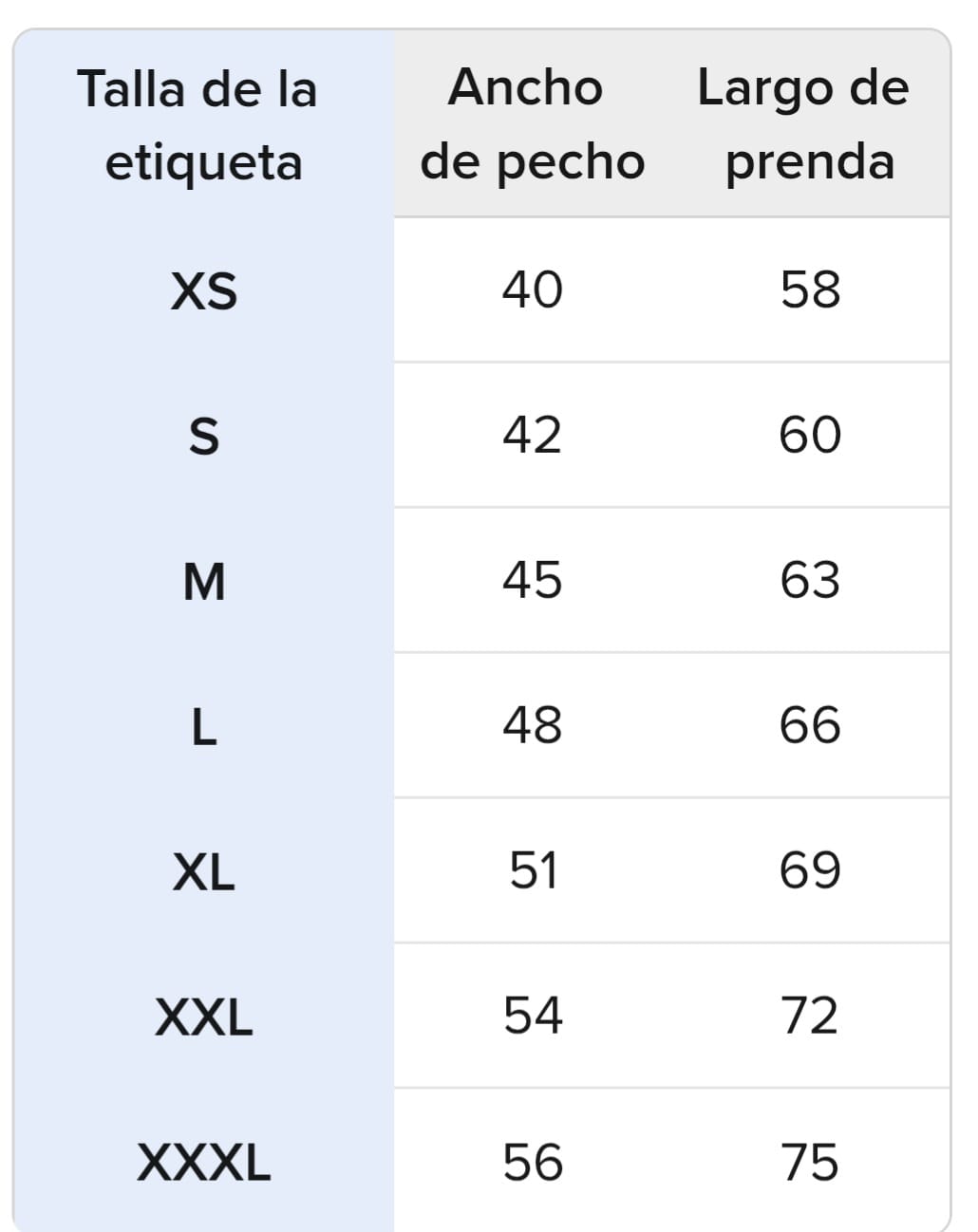This screenshot has height=1232, width=978.
Task: Select the XXXL size row label
Action: pos(203,1163)
